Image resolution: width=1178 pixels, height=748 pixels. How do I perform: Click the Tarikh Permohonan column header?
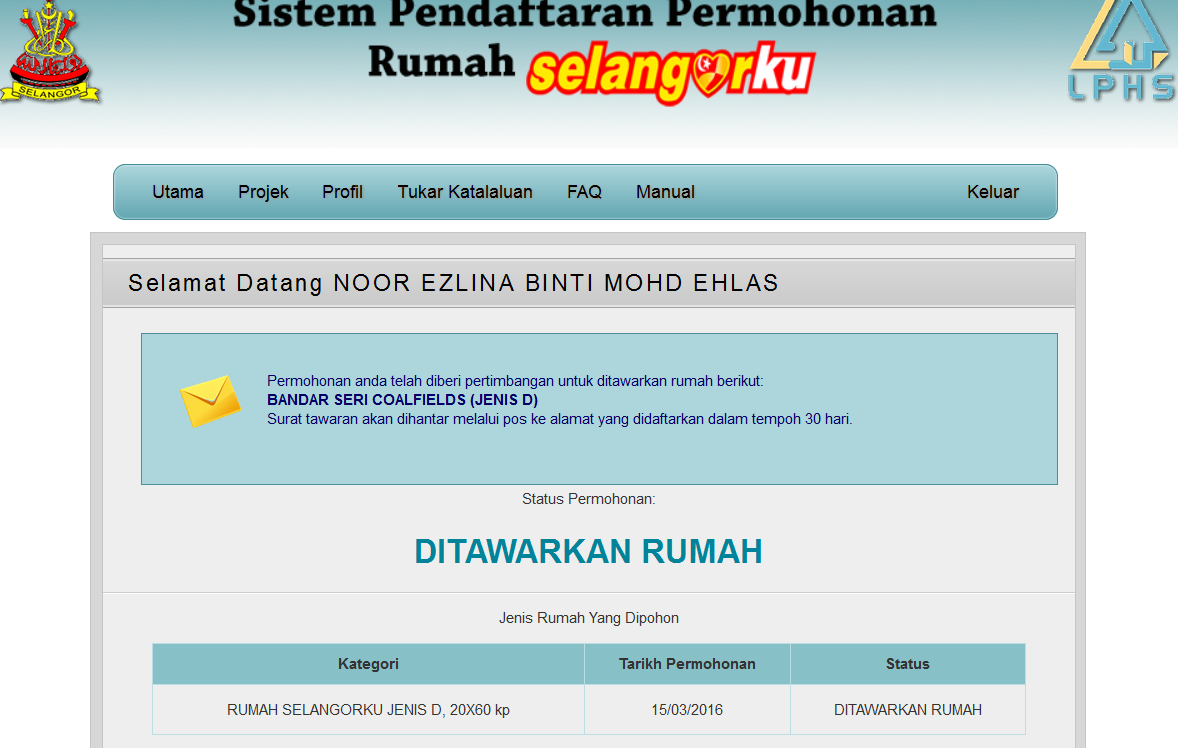pyautogui.click(x=687, y=664)
